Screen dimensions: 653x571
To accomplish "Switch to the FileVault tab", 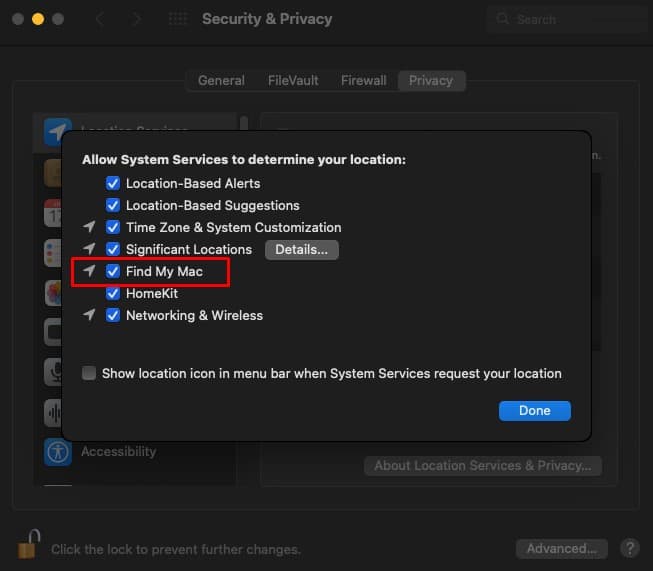I will tap(293, 80).
